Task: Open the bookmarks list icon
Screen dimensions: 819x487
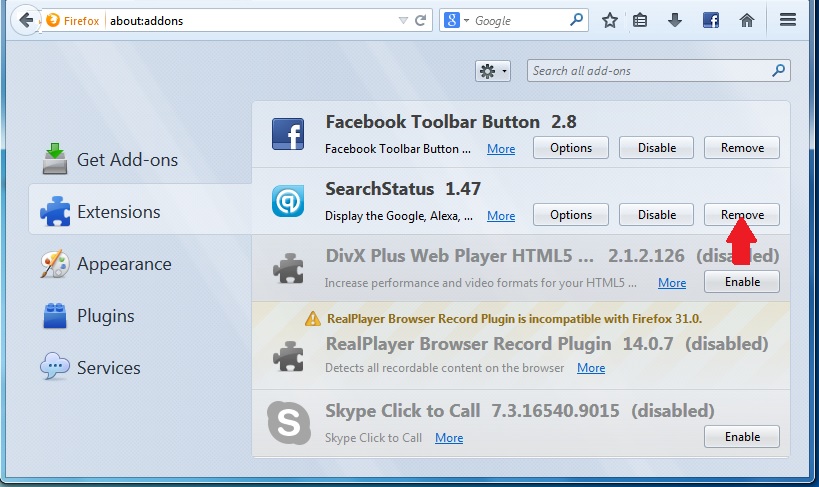Action: pyautogui.click(x=640, y=20)
